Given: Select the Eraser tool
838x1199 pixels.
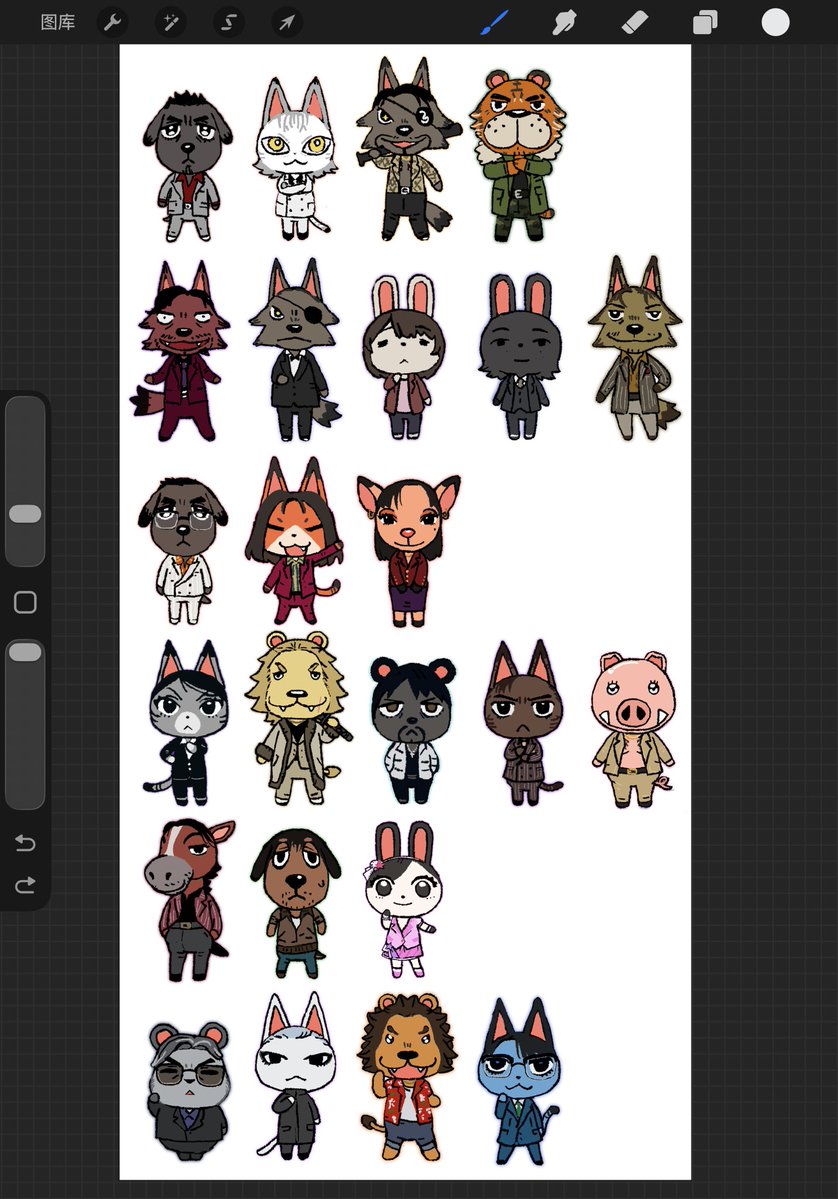Looking at the screenshot, I should (x=635, y=22).
